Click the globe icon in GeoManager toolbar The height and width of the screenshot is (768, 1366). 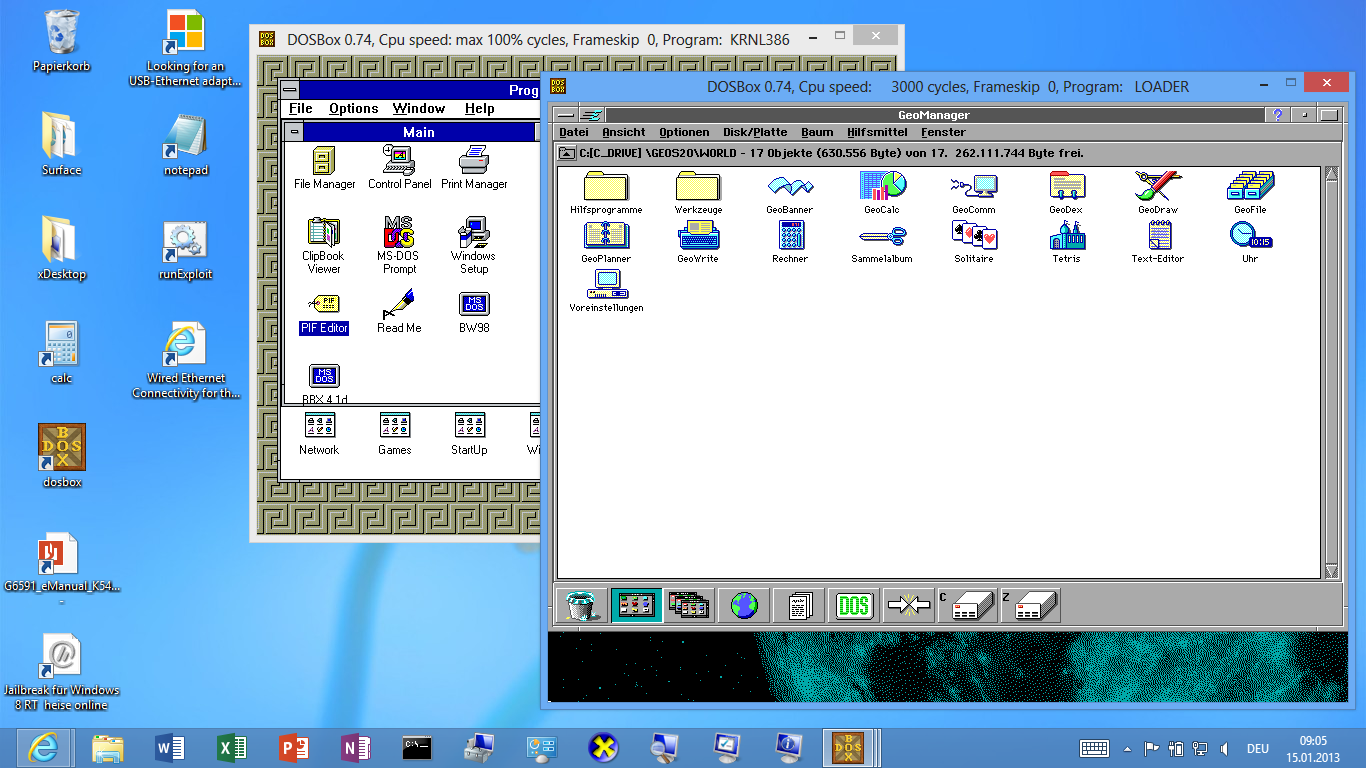(x=744, y=605)
